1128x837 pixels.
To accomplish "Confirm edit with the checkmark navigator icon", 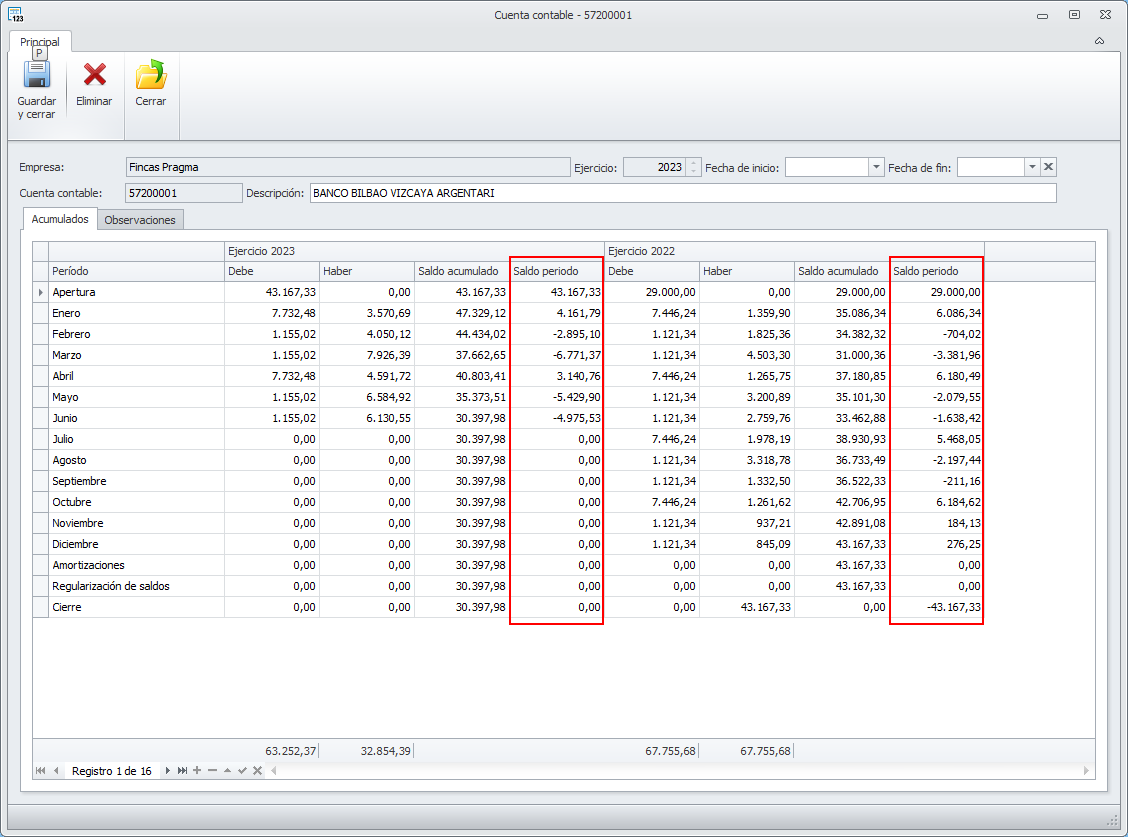I will pos(242,771).
